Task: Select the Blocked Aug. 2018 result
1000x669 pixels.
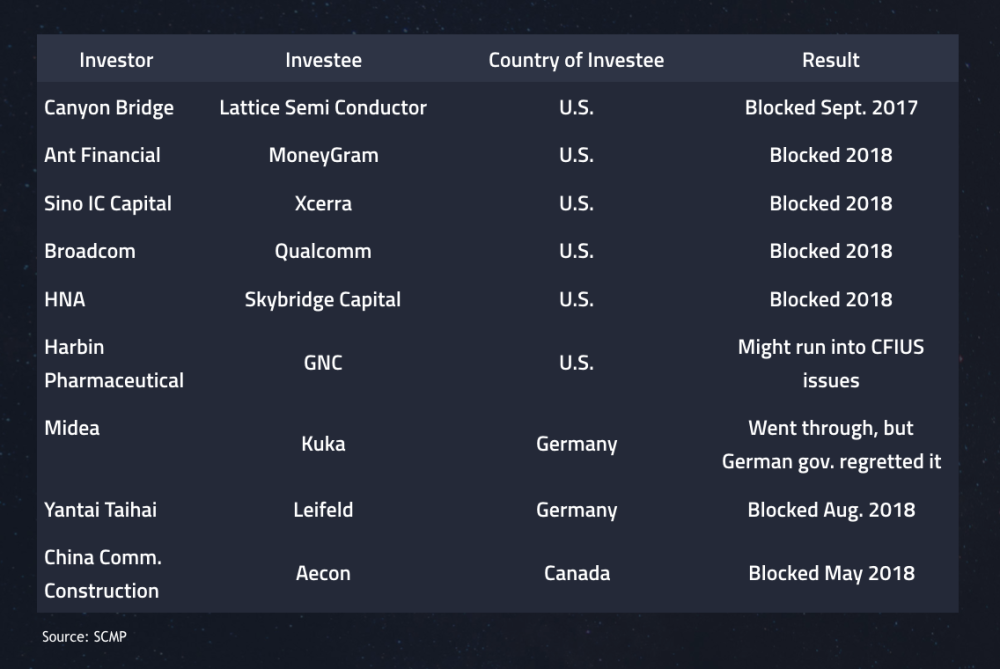Action: click(831, 510)
